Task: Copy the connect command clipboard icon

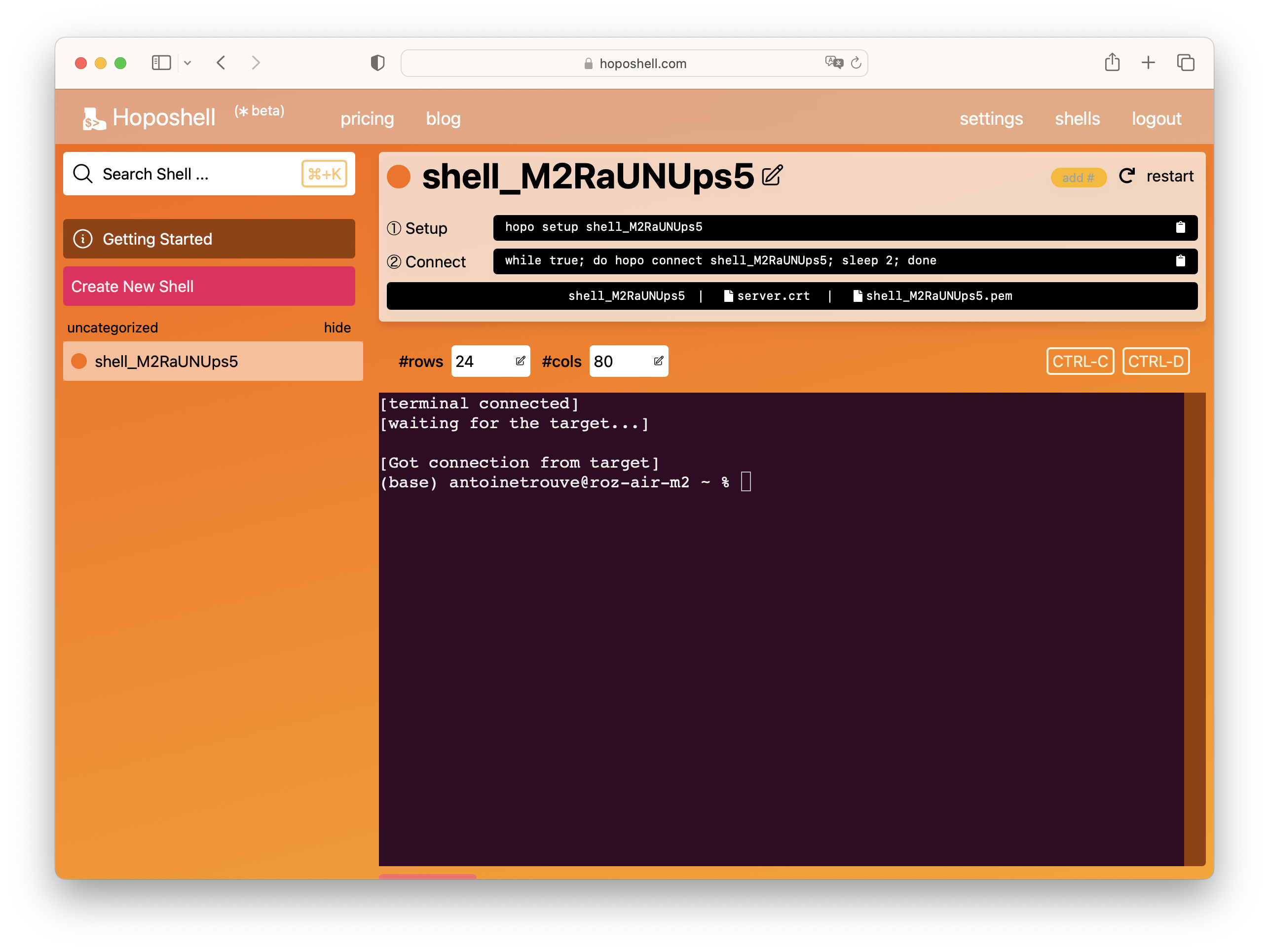Action: tap(1181, 261)
